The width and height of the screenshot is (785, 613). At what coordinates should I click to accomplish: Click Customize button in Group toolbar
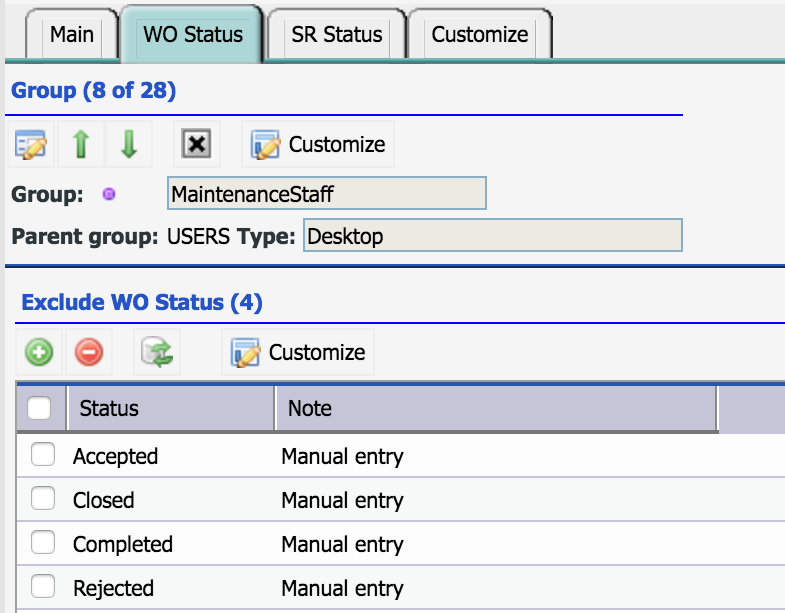point(318,145)
